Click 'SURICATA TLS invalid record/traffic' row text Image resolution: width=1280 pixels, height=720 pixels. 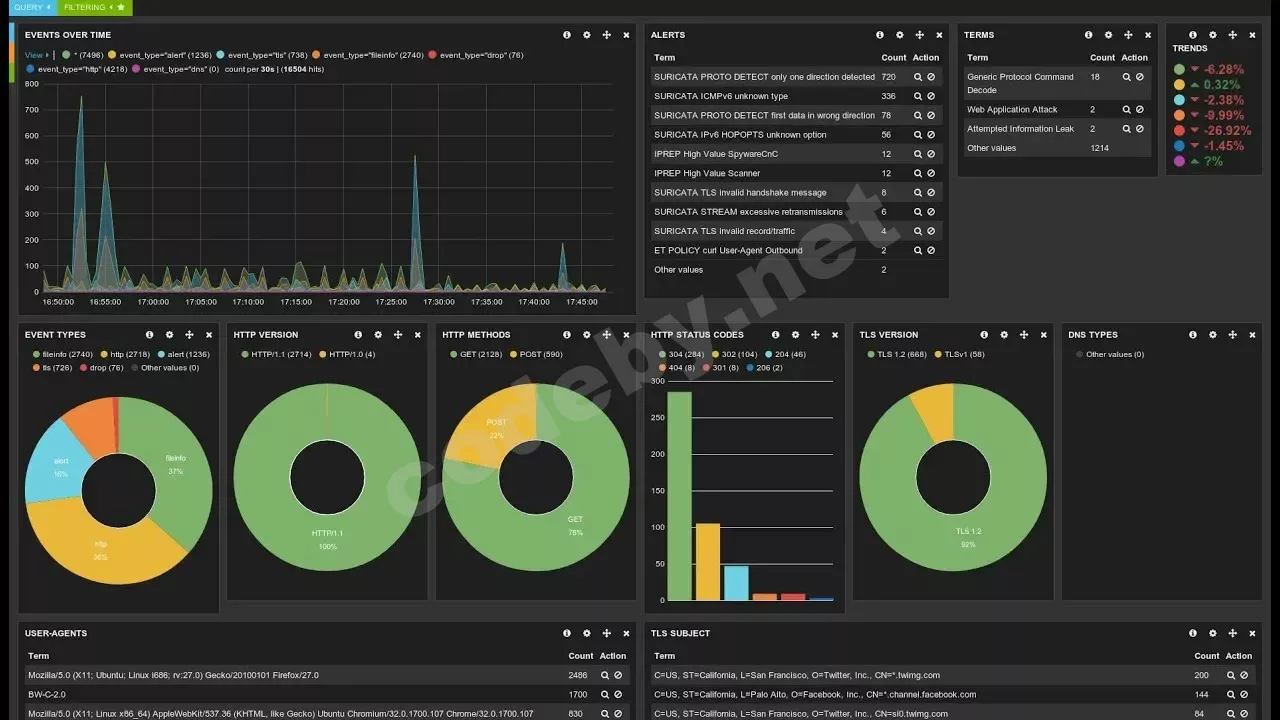[725, 231]
